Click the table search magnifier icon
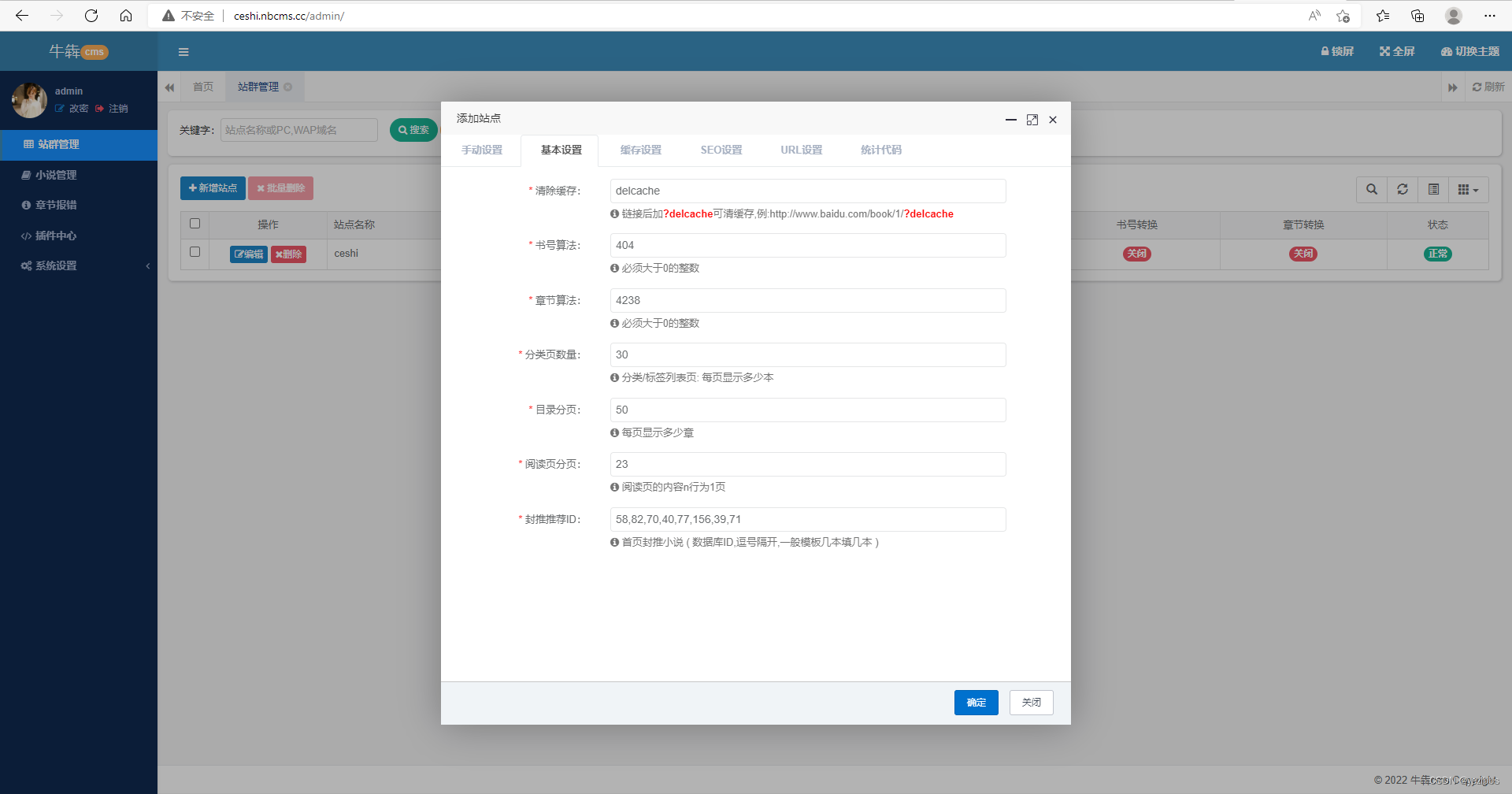 click(x=1372, y=189)
